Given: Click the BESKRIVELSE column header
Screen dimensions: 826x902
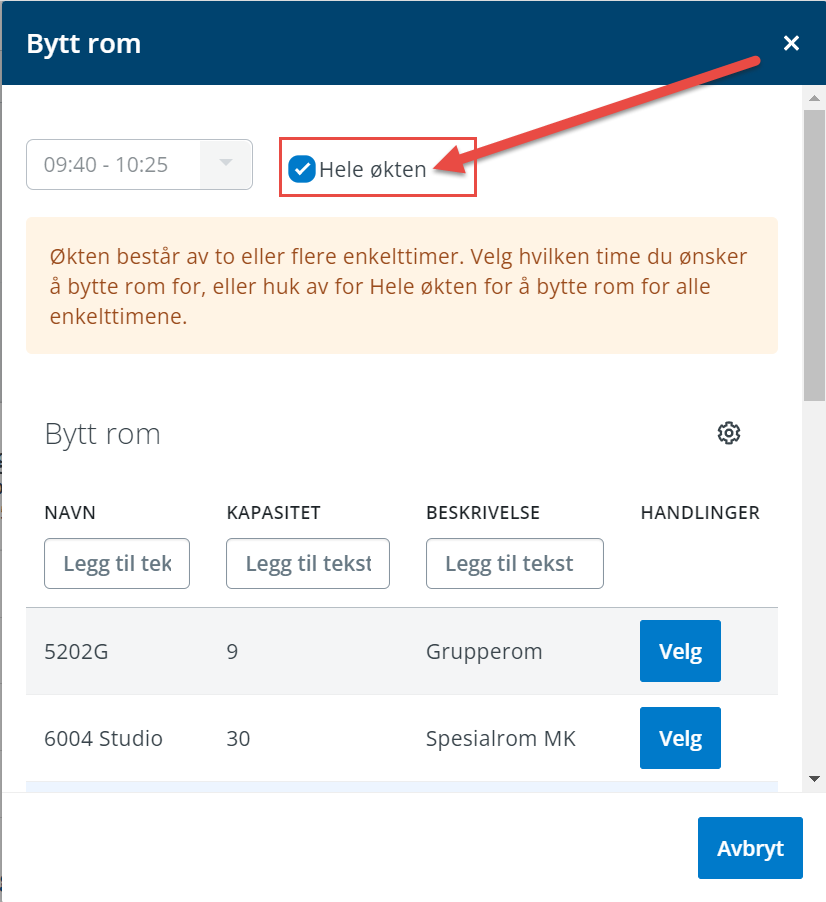Looking at the screenshot, I should 483,513.
